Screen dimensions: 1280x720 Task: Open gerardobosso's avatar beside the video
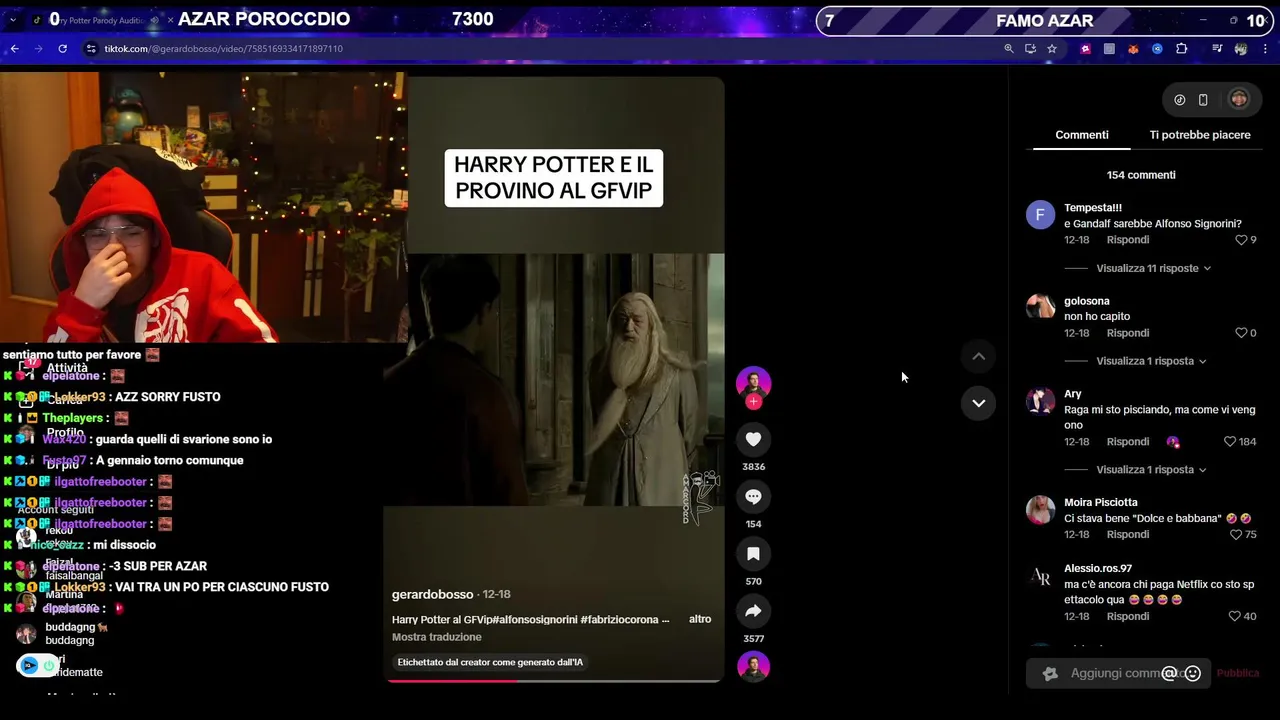tap(753, 383)
